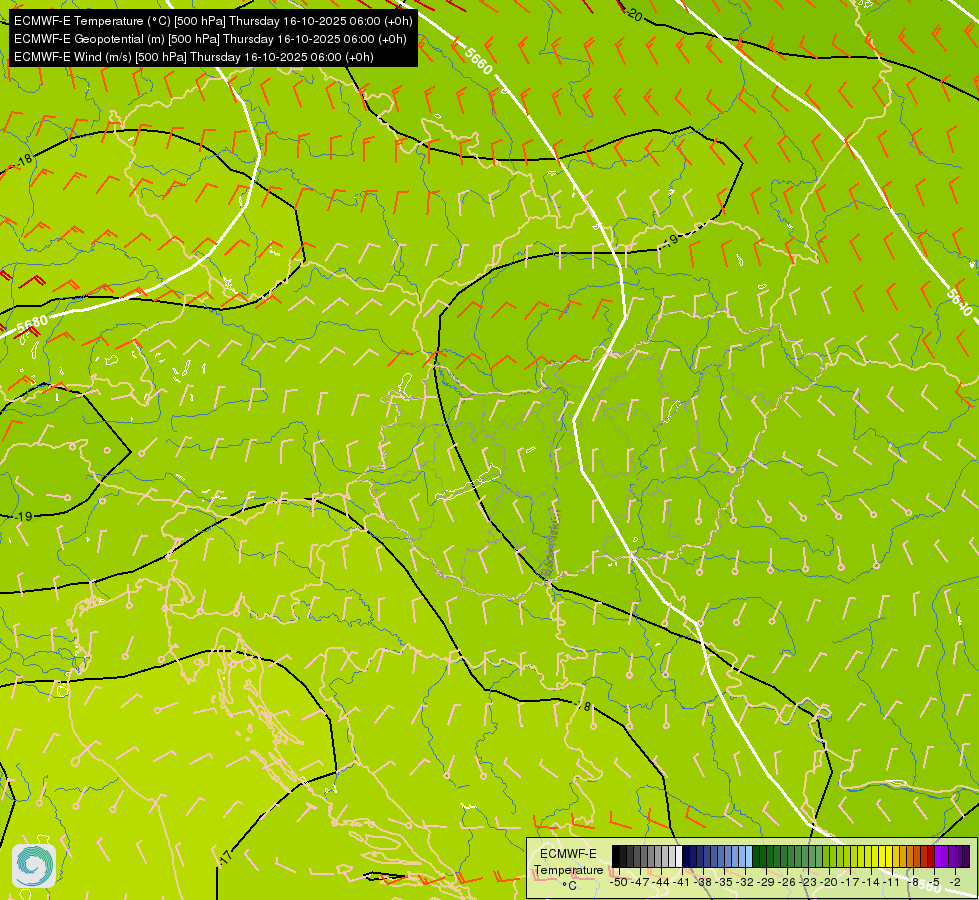Click the 5640 geopotential contour label
Screen dimensions: 979x900
tap(957, 301)
